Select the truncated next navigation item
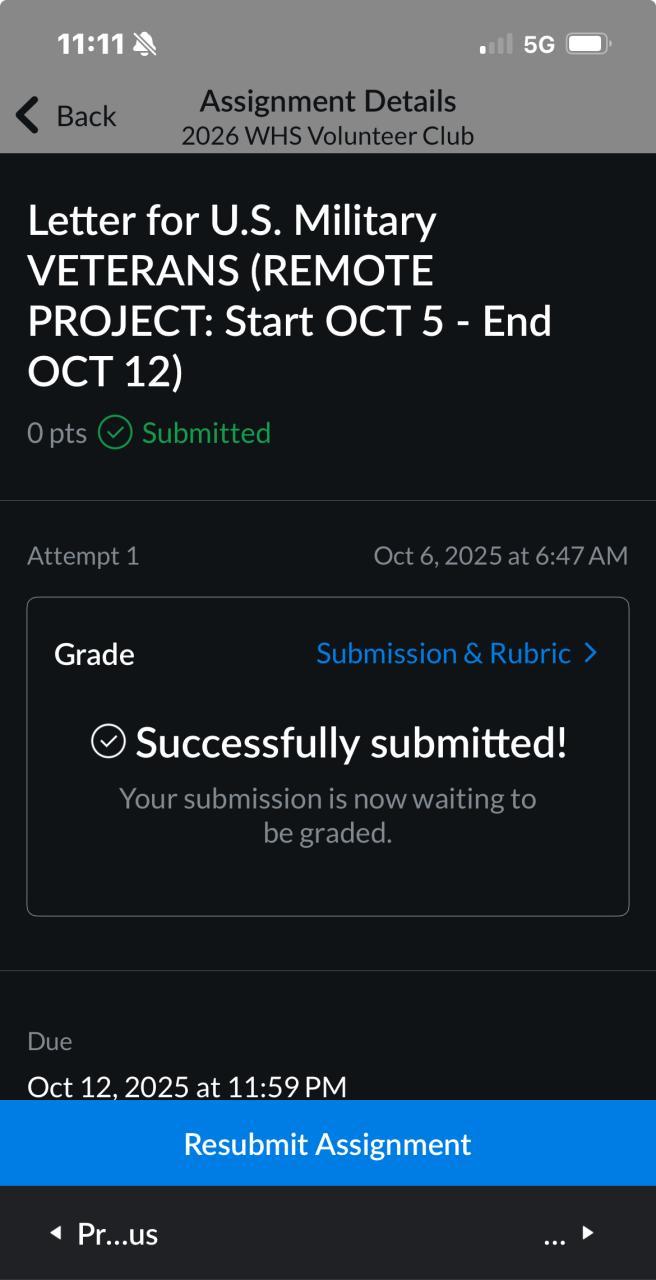 (x=555, y=1235)
